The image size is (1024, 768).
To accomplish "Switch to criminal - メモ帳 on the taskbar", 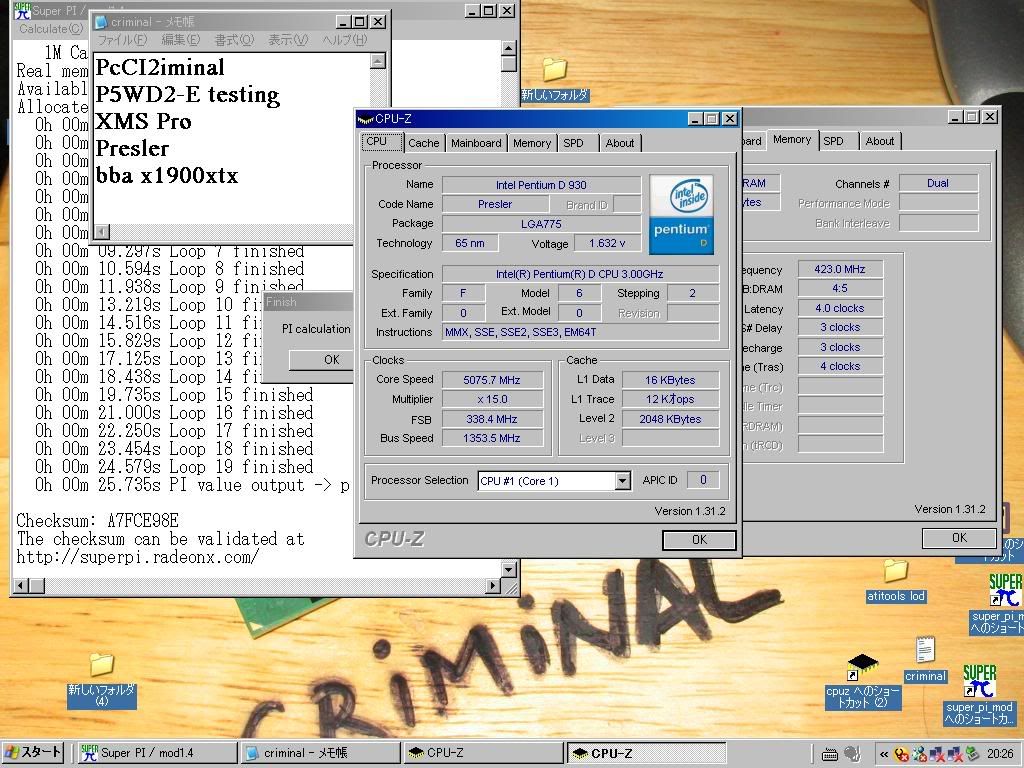I will point(320,753).
